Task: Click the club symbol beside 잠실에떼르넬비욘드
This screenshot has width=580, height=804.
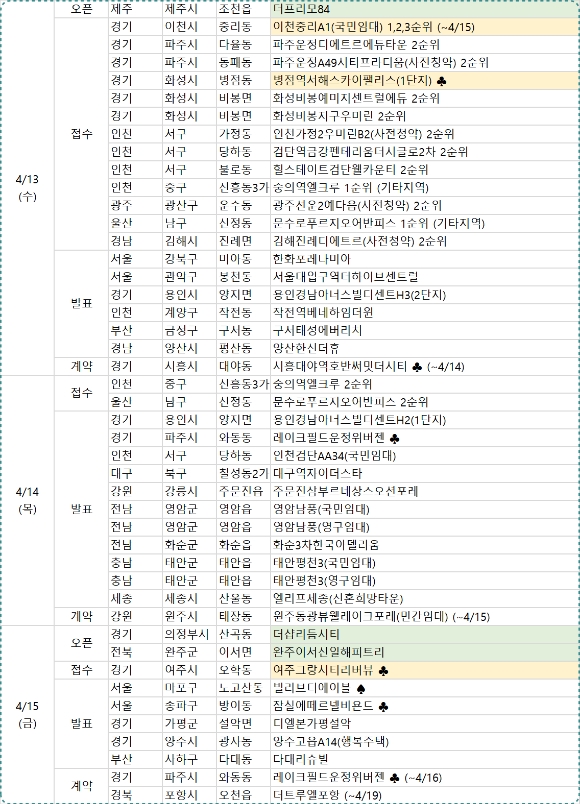Action: 383,707
